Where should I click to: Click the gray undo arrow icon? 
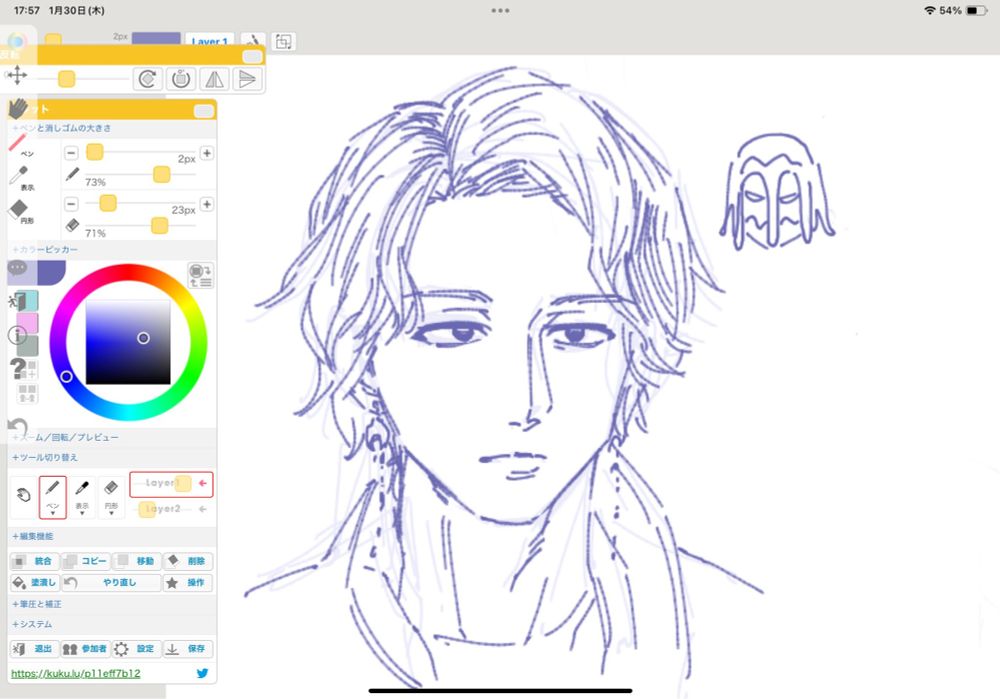(x=18, y=427)
